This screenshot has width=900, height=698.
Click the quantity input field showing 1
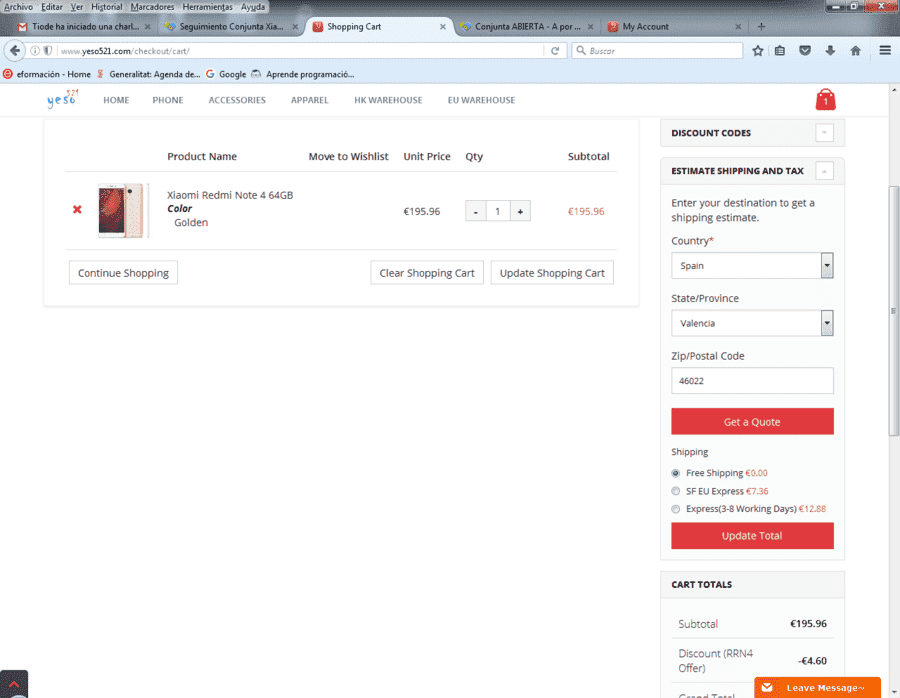pos(498,211)
